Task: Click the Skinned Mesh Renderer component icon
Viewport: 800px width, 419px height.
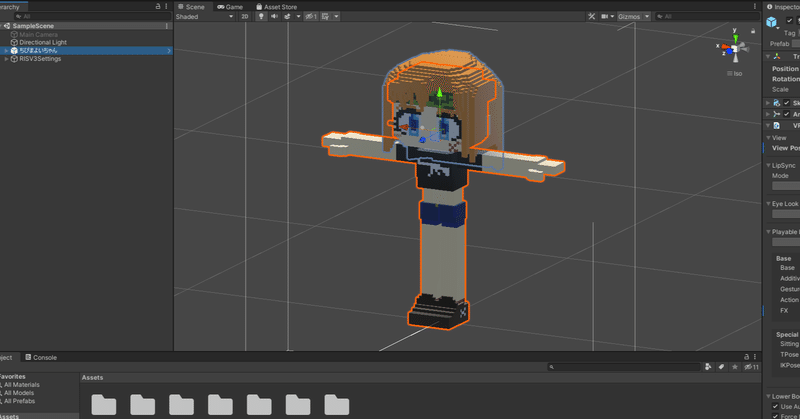Action: 777,103
